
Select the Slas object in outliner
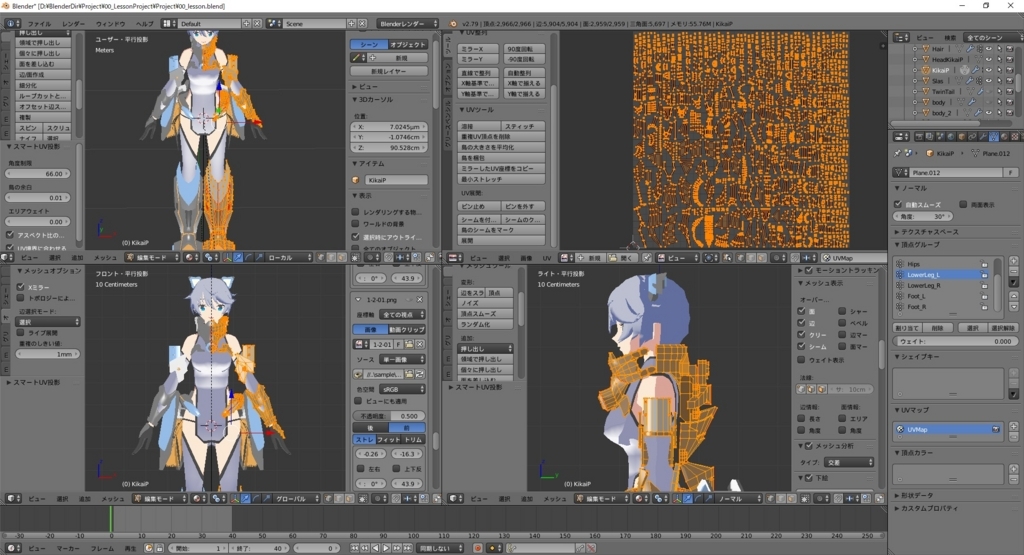point(938,81)
